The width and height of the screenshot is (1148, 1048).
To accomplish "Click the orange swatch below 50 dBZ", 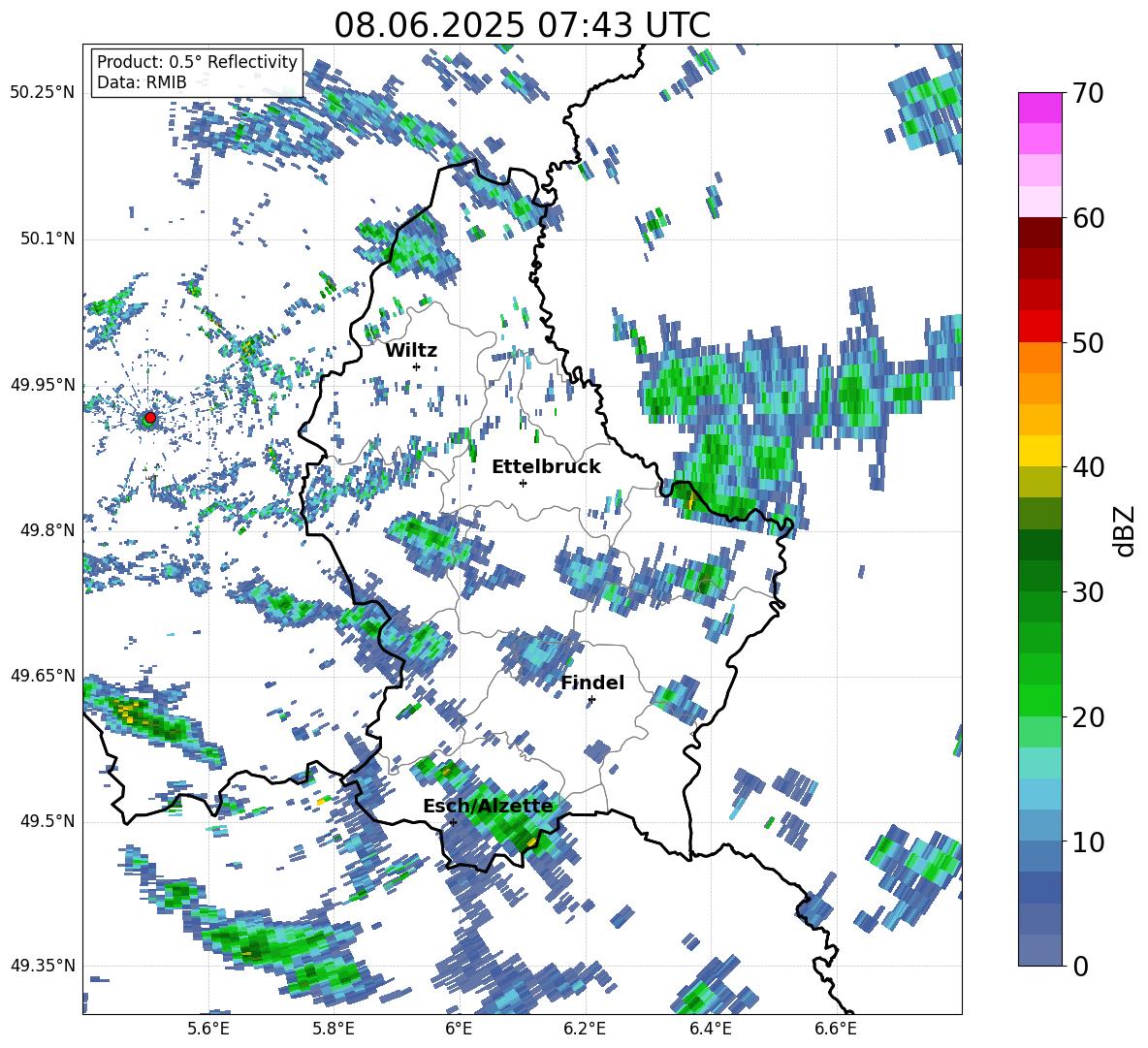I will click(1039, 358).
